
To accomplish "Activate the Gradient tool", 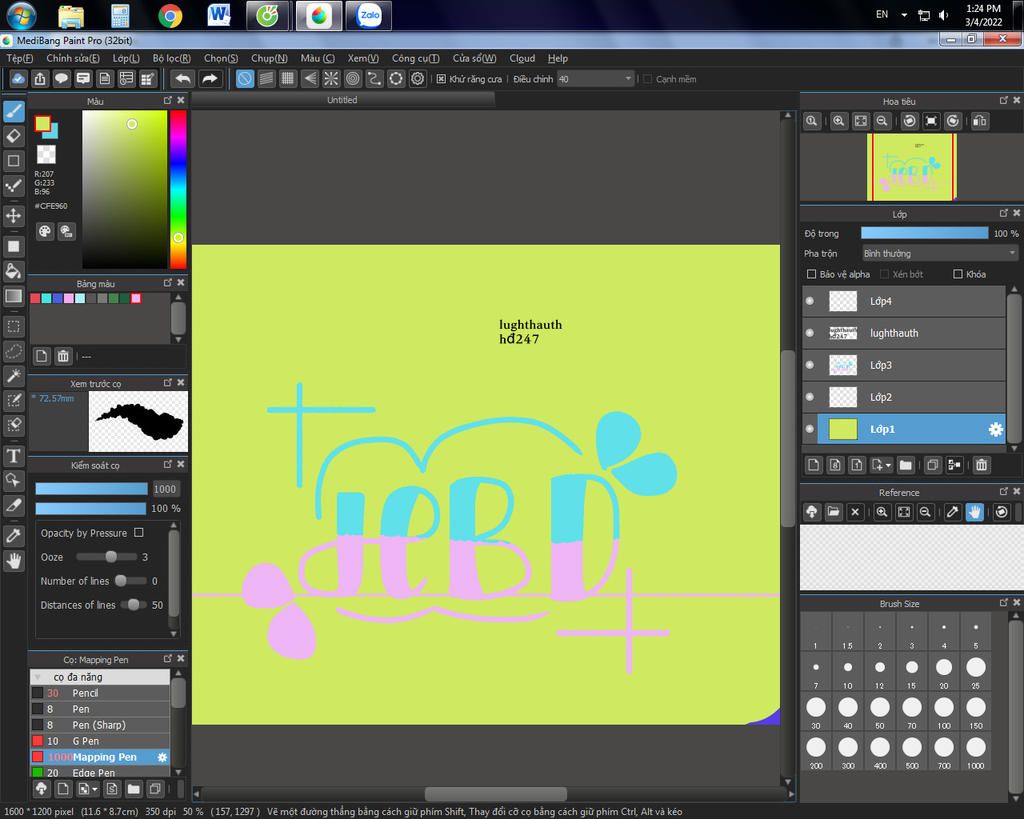I will [x=14, y=296].
